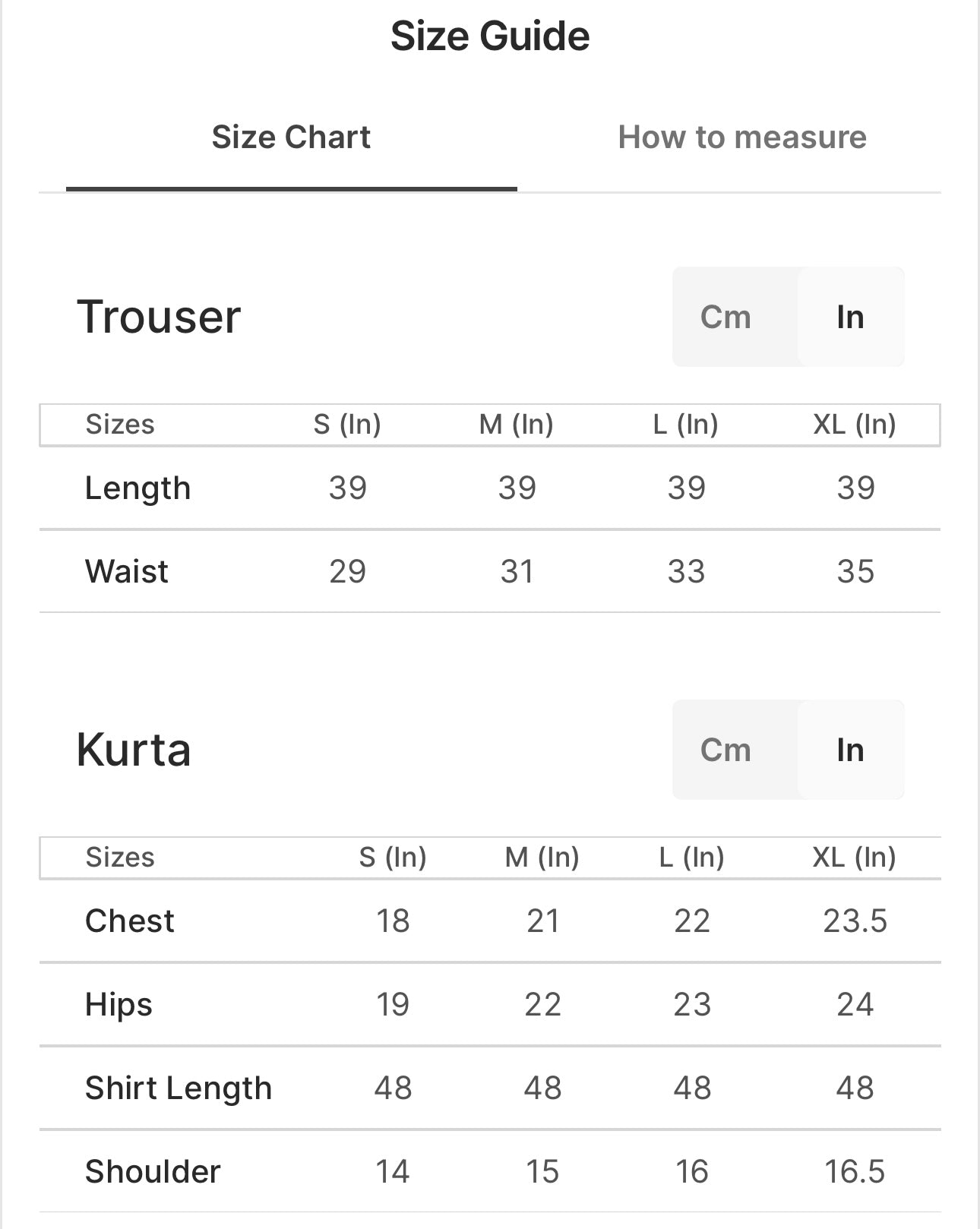
Task: Select In units for Trouser table
Action: tap(850, 317)
